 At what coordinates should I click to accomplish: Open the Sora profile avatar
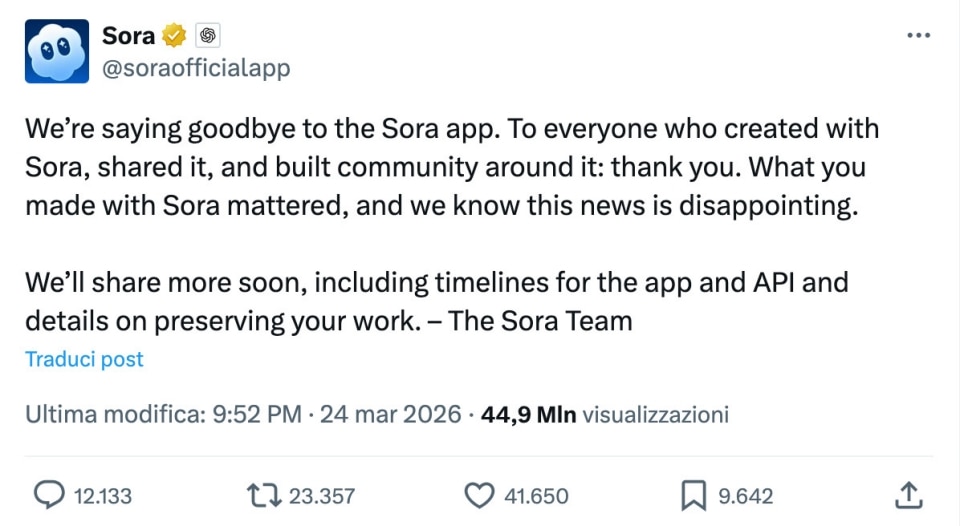(x=57, y=51)
